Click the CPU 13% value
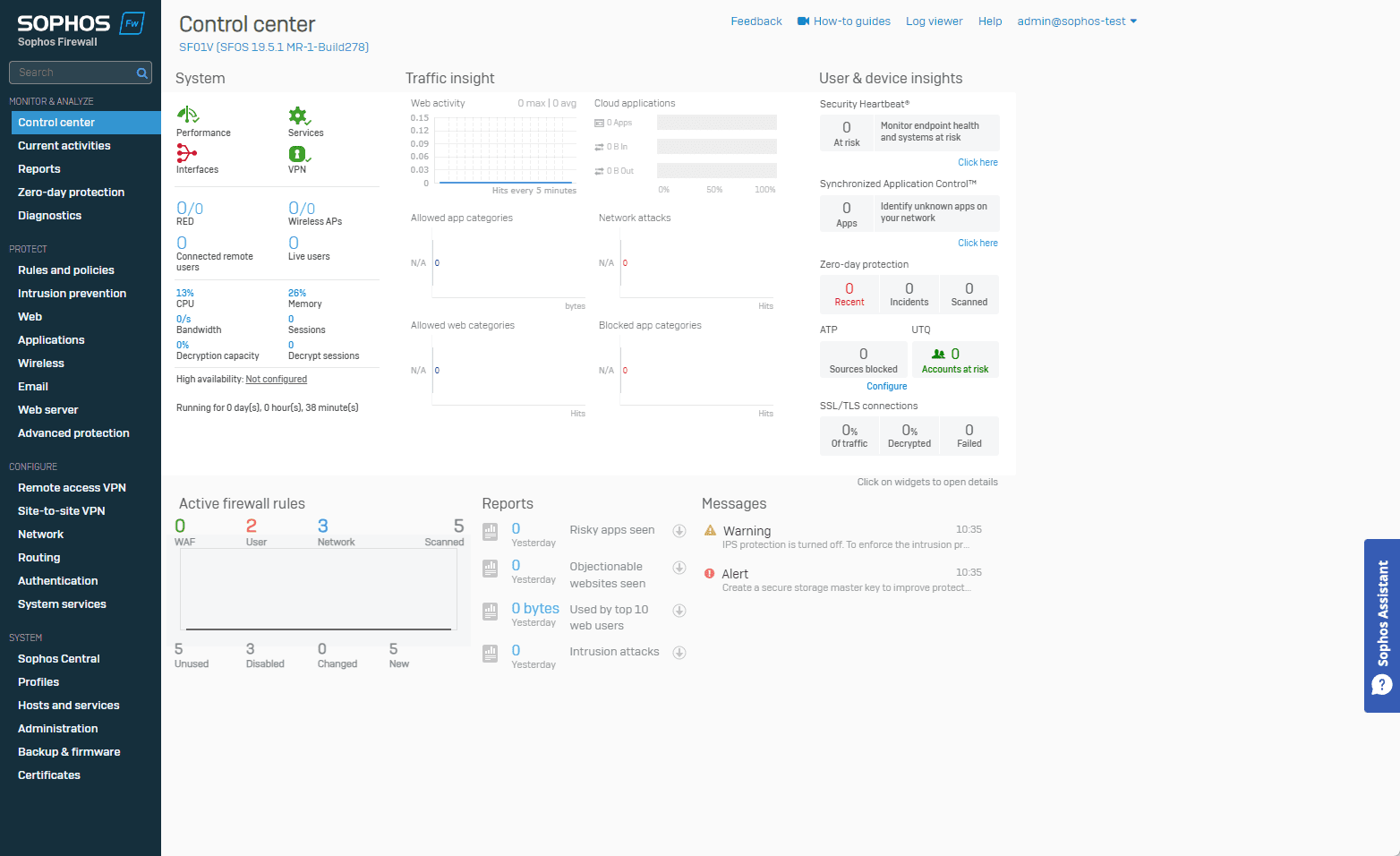Screen dimensions: 1400x856 click(185, 294)
